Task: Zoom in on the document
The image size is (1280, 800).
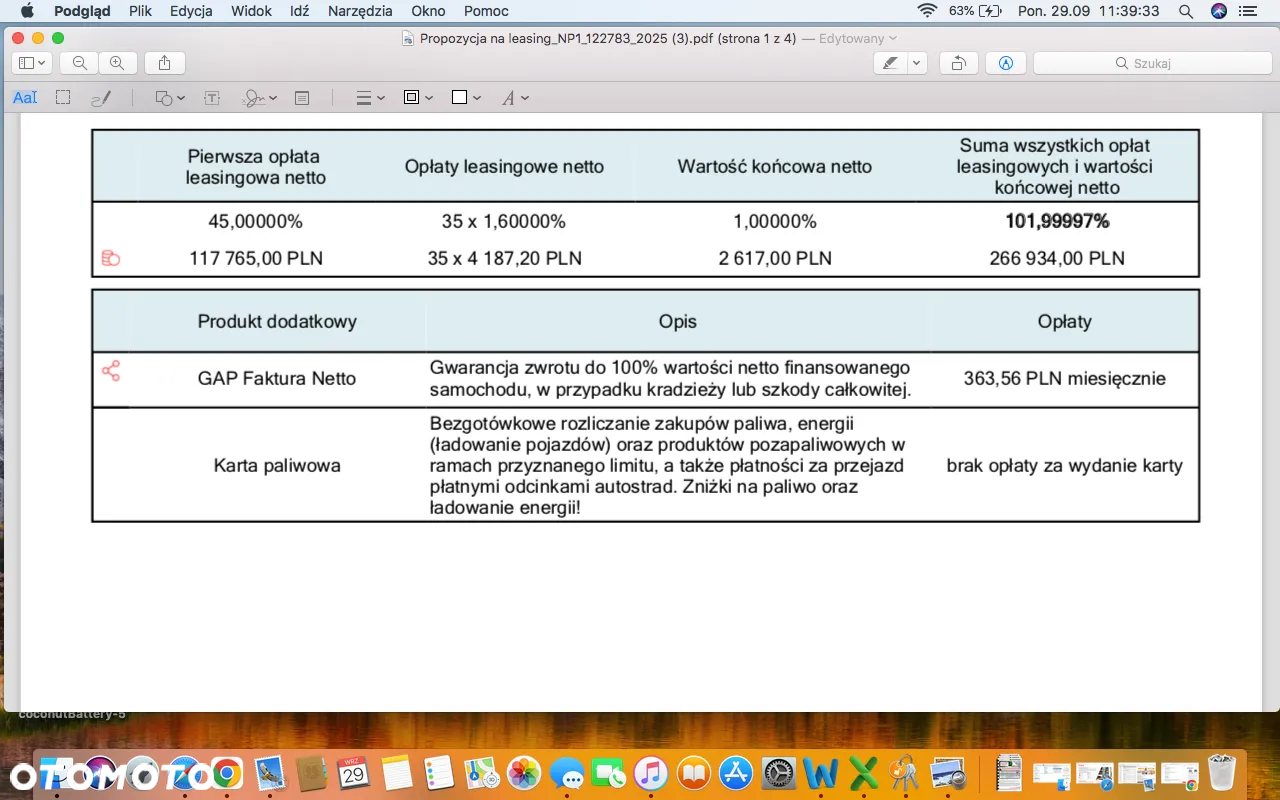Action: (x=117, y=63)
